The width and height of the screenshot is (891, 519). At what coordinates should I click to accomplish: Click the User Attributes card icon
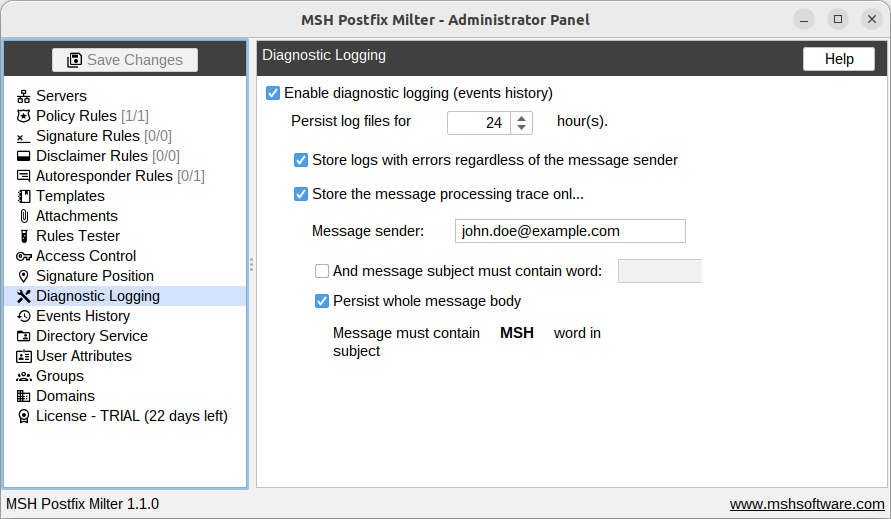click(23, 356)
